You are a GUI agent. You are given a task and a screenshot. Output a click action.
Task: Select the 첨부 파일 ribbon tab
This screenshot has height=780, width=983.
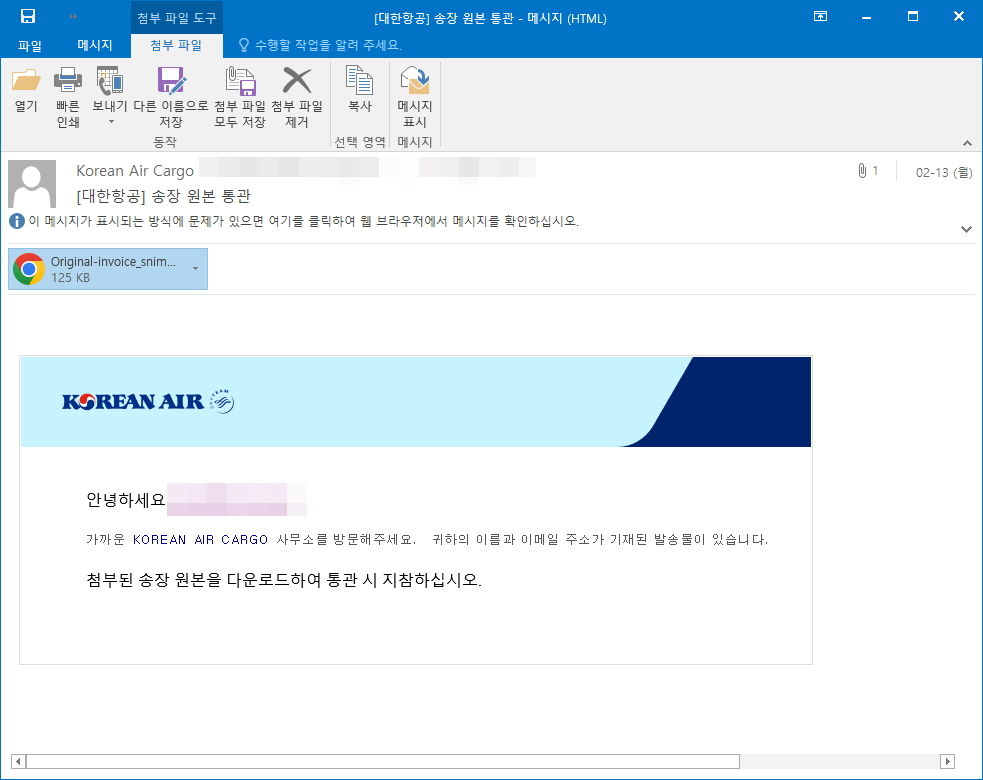pyautogui.click(x=176, y=45)
